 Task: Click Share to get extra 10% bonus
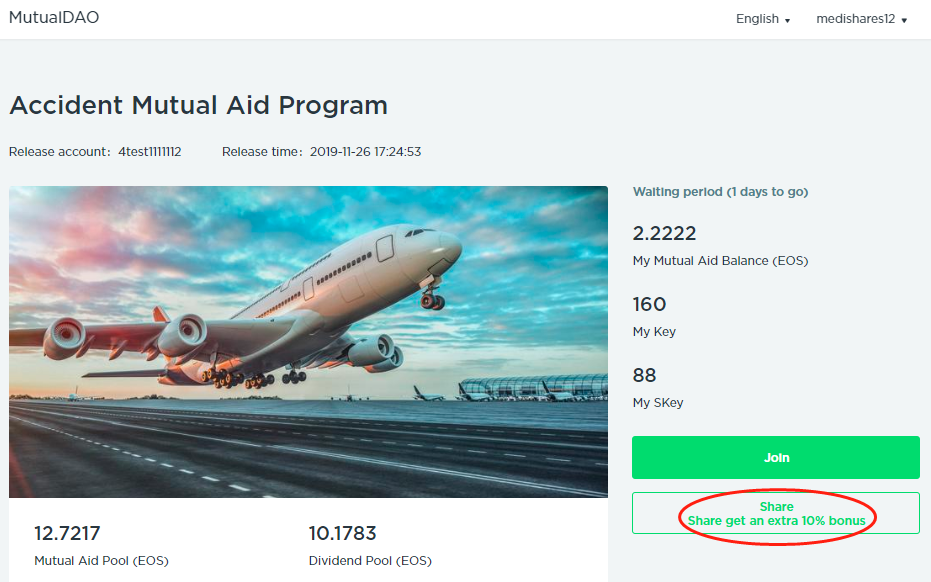pos(776,513)
